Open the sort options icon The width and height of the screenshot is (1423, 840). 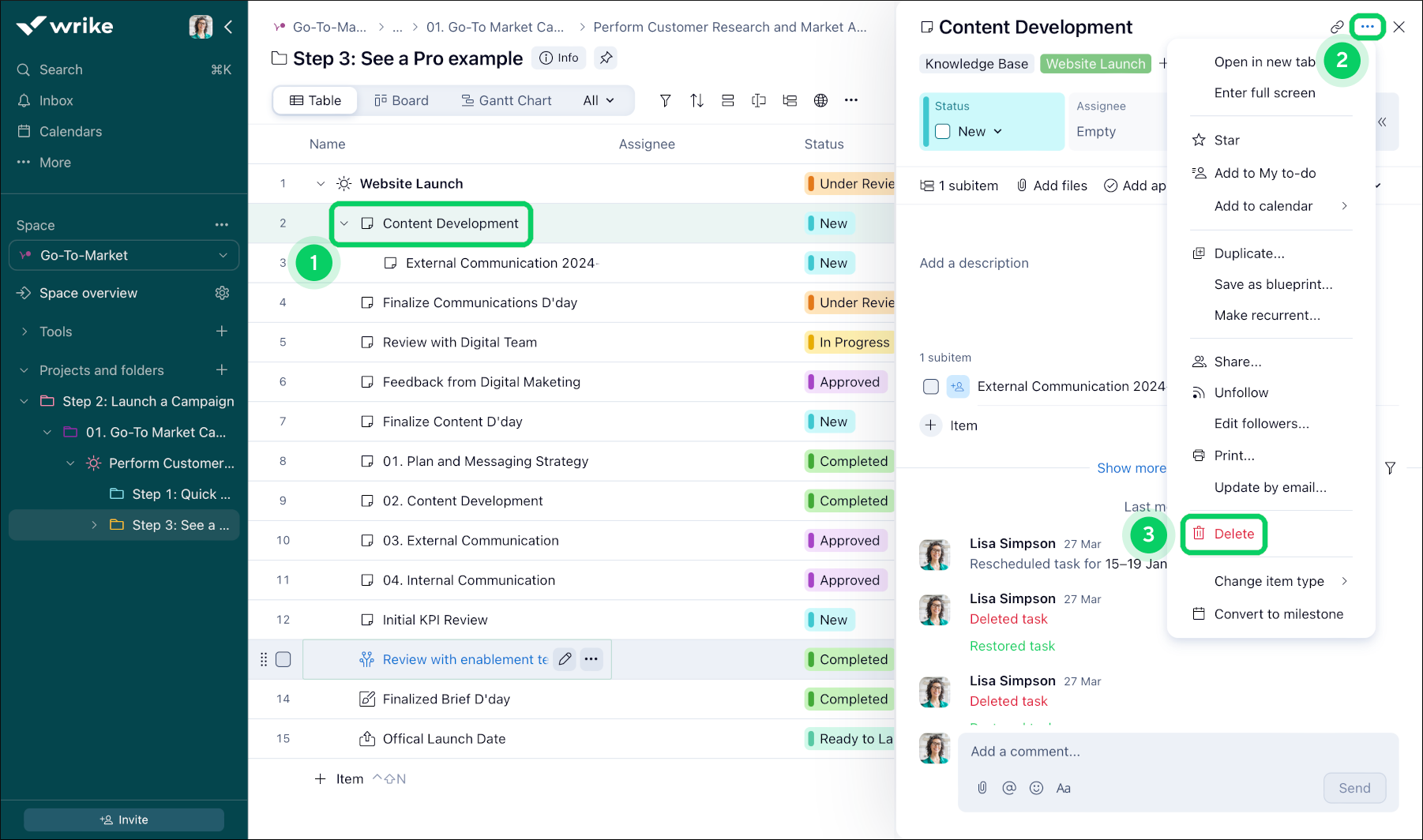coord(696,100)
